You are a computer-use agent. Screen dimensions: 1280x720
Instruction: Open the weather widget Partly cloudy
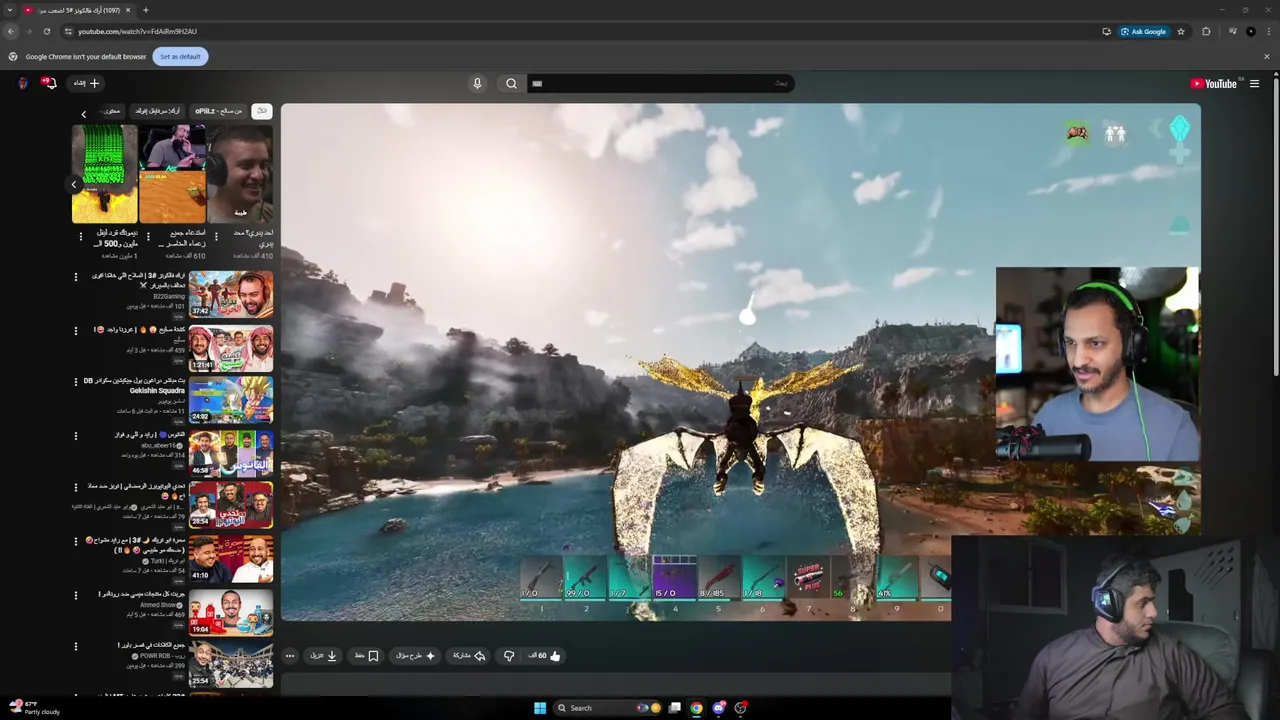click(35, 708)
